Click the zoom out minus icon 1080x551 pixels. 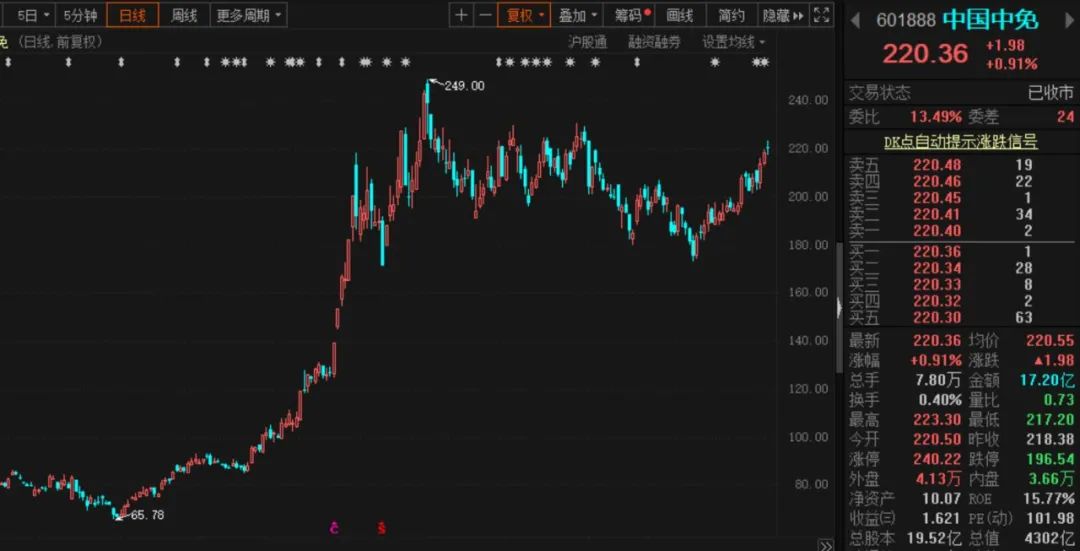pos(485,15)
